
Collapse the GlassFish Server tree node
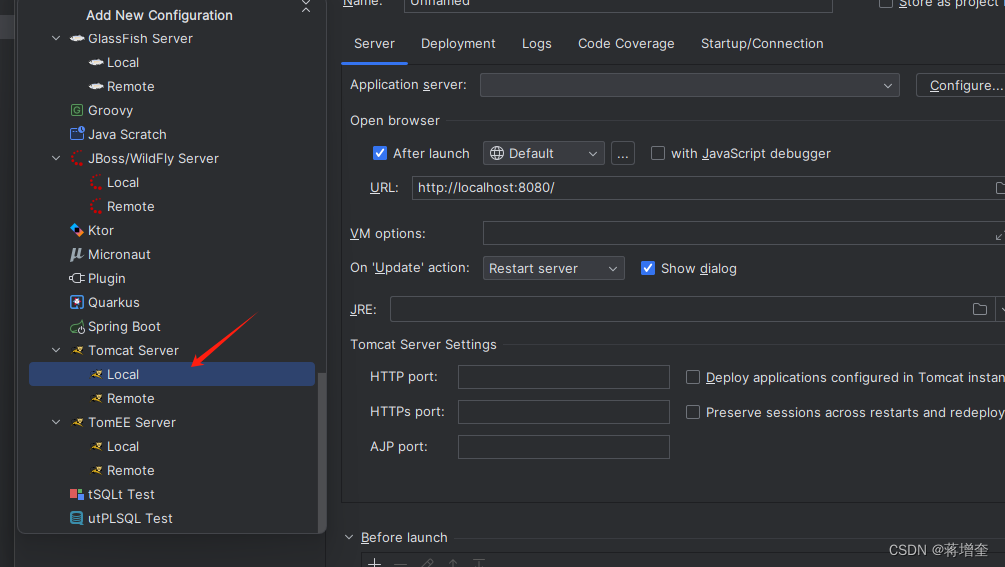56,38
